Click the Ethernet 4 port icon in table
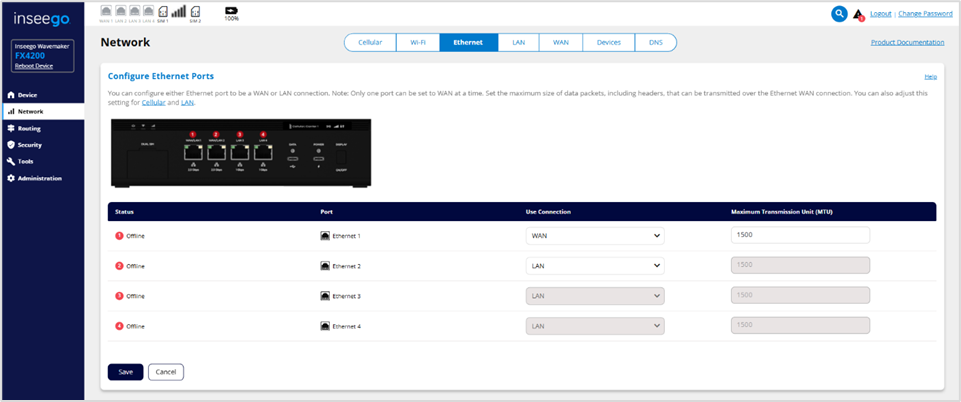Image resolution: width=961 pixels, height=402 pixels. [325, 326]
